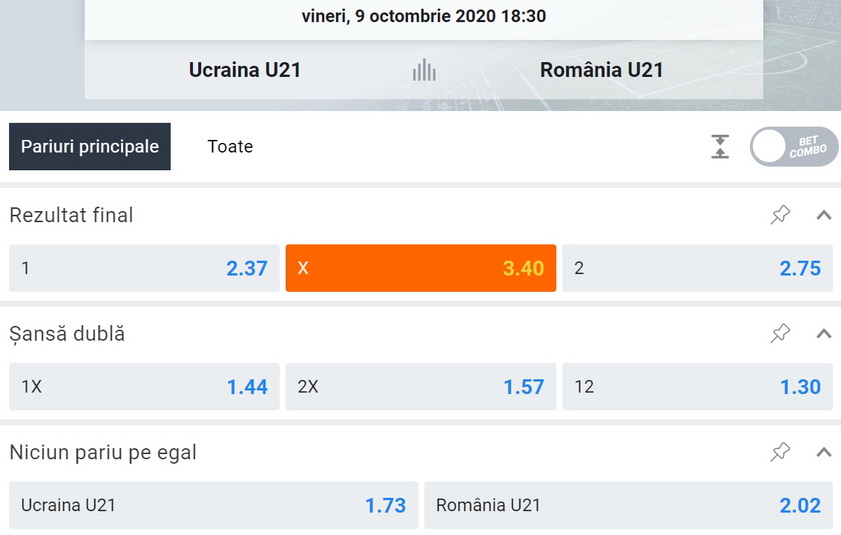Select home win odds 2.37

(x=144, y=268)
